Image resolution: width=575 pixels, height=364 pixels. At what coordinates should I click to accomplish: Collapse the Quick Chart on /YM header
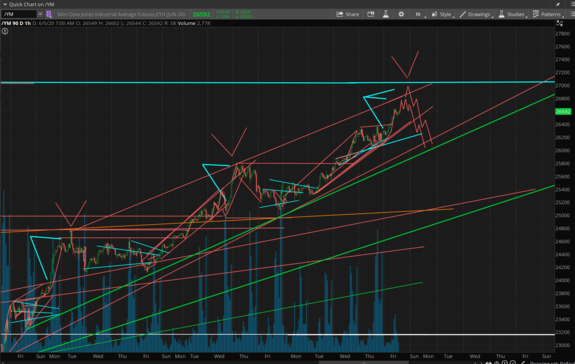5,4
